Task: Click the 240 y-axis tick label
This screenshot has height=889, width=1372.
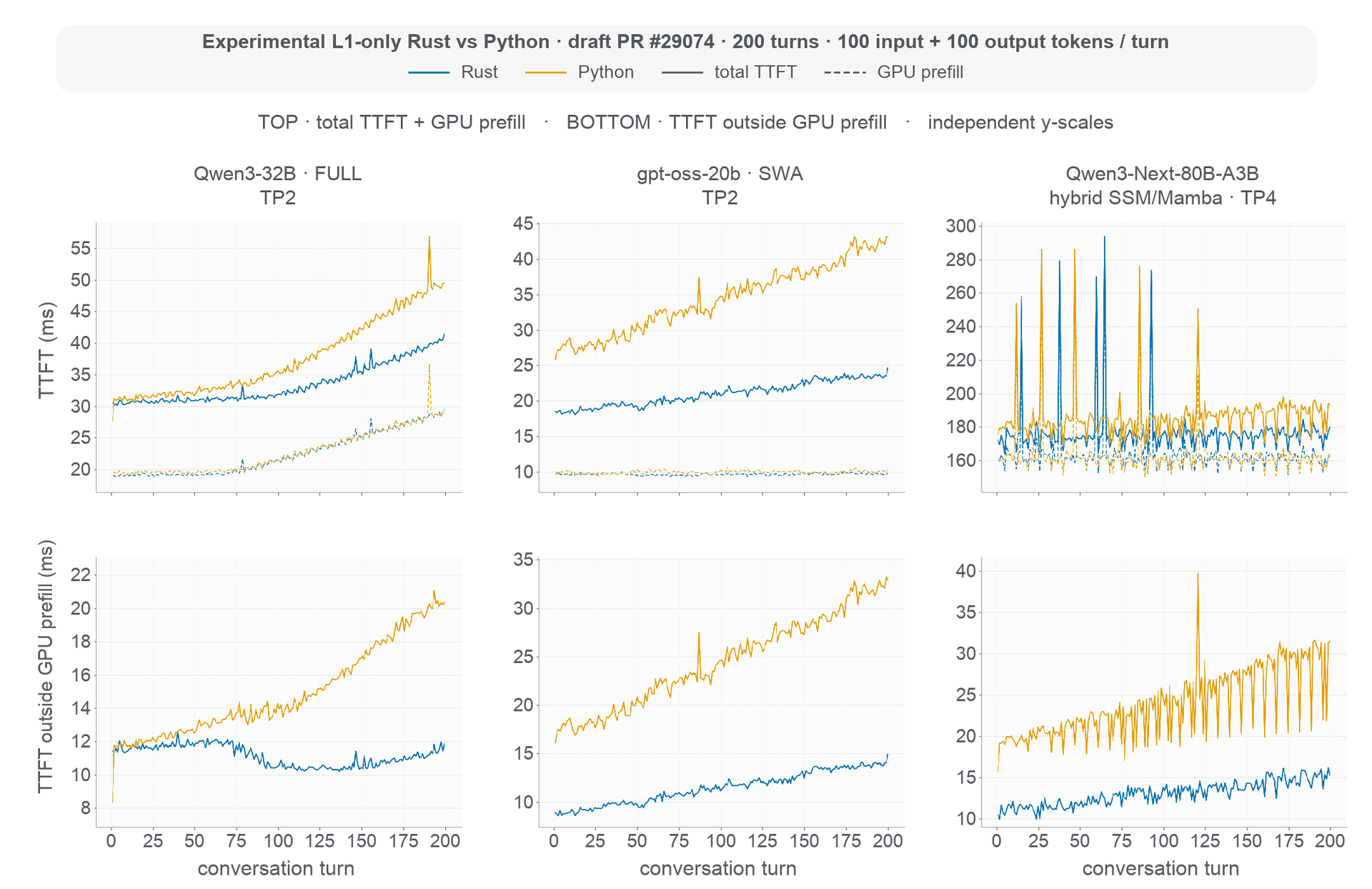Action: coord(961,327)
